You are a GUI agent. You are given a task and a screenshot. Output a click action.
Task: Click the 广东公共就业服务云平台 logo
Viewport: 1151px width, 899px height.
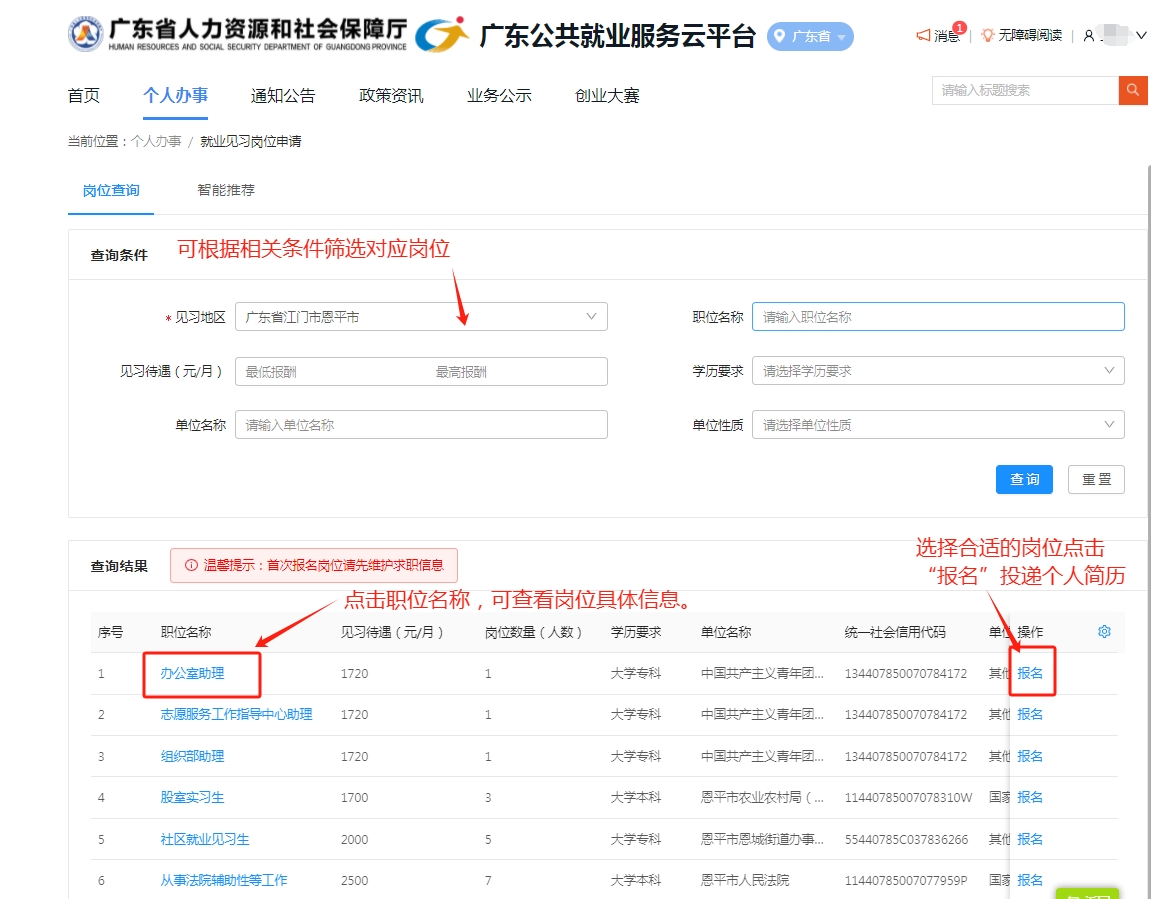click(442, 35)
